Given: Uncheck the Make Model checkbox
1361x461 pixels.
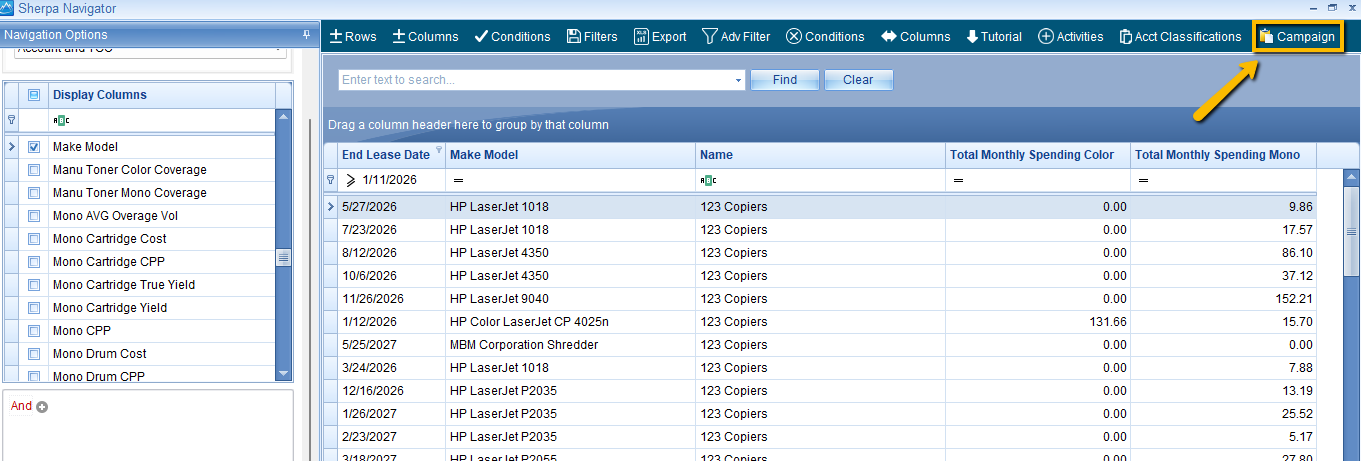Looking at the screenshot, I should [x=34, y=147].
